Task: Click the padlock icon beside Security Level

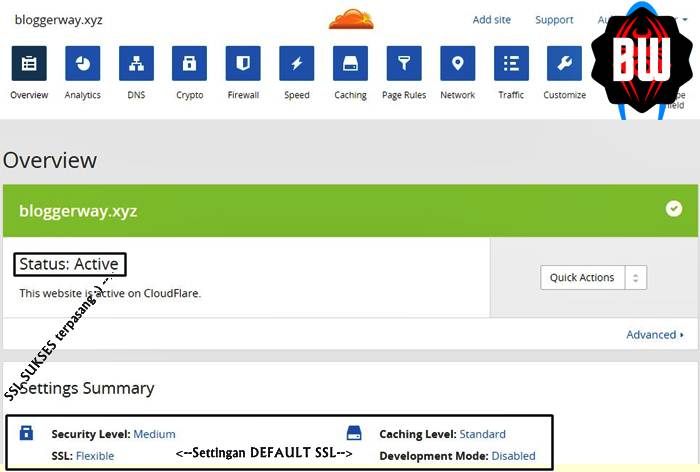Action: [26, 433]
